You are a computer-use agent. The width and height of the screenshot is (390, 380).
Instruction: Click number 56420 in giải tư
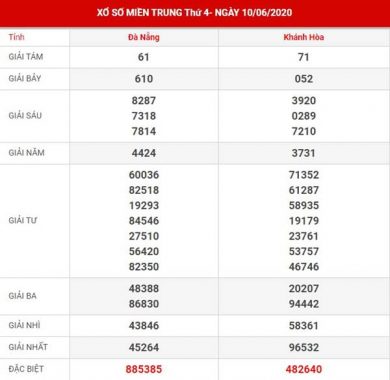pyautogui.click(x=144, y=252)
